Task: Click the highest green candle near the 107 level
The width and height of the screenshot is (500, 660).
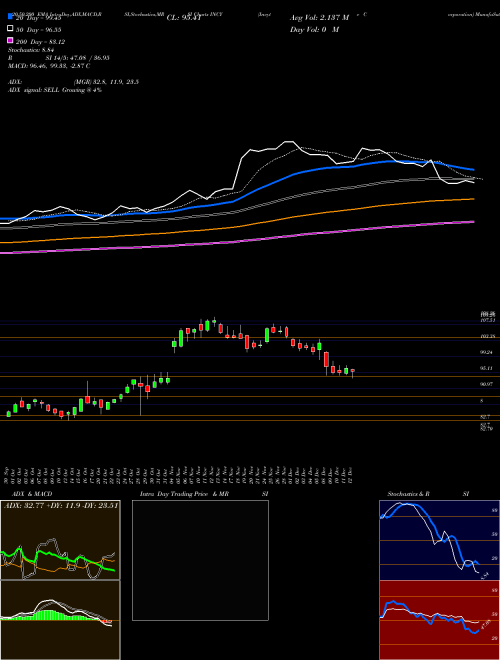Action: click(x=214, y=321)
